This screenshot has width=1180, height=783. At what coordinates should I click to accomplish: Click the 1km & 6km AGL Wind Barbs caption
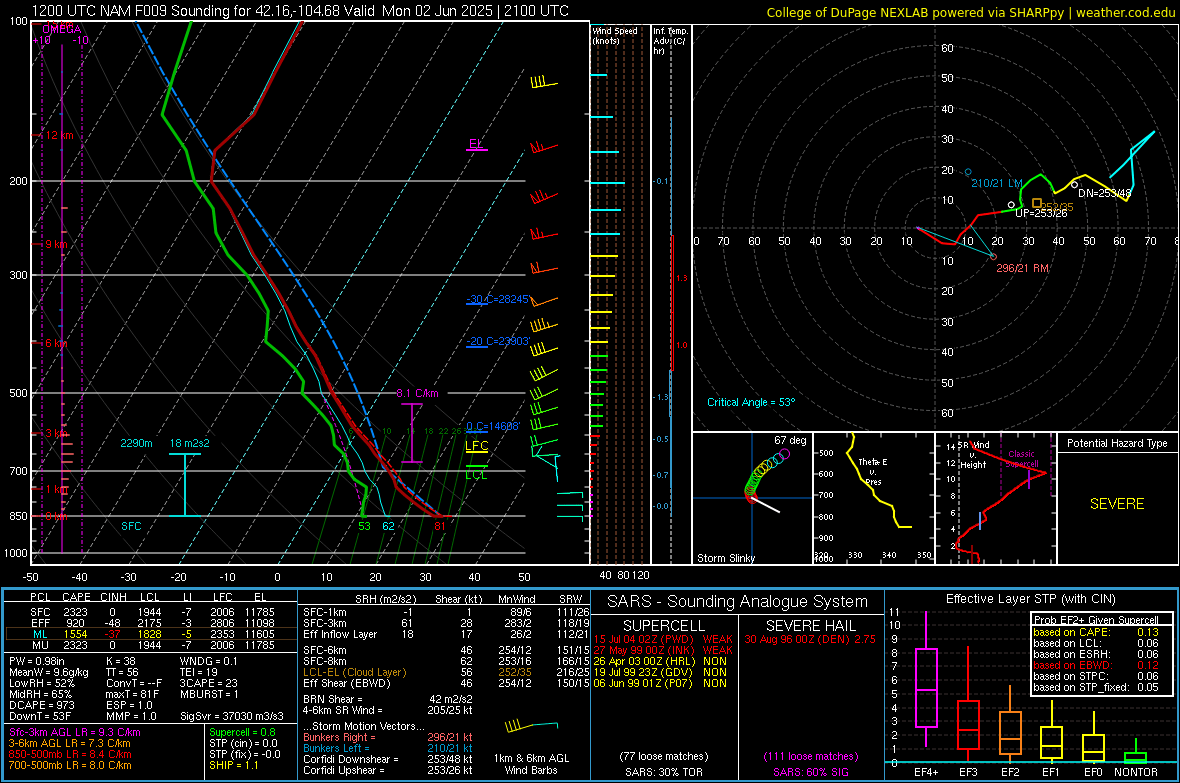point(531,764)
